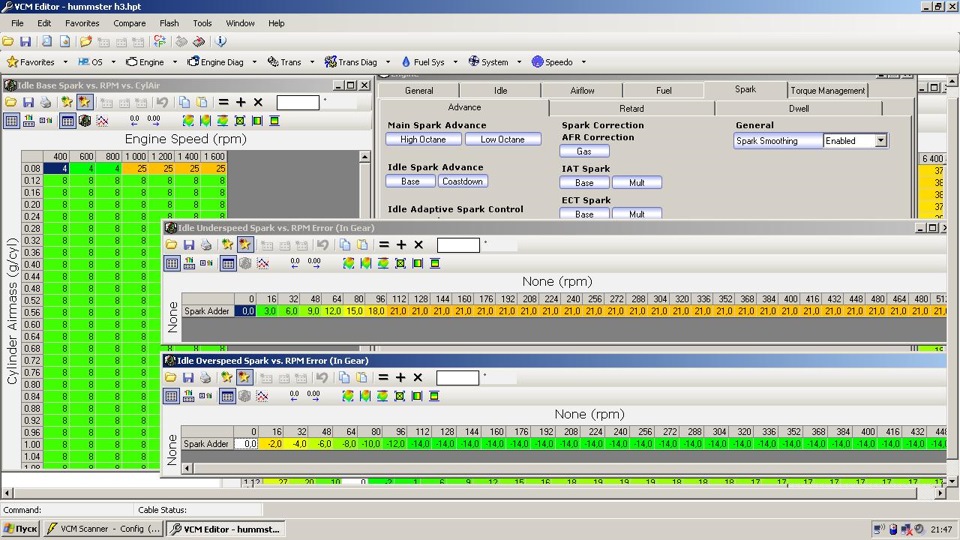The height and width of the screenshot is (540, 960).
Task: Click copy icon in Idle Base Spark window
Action: click(184, 102)
